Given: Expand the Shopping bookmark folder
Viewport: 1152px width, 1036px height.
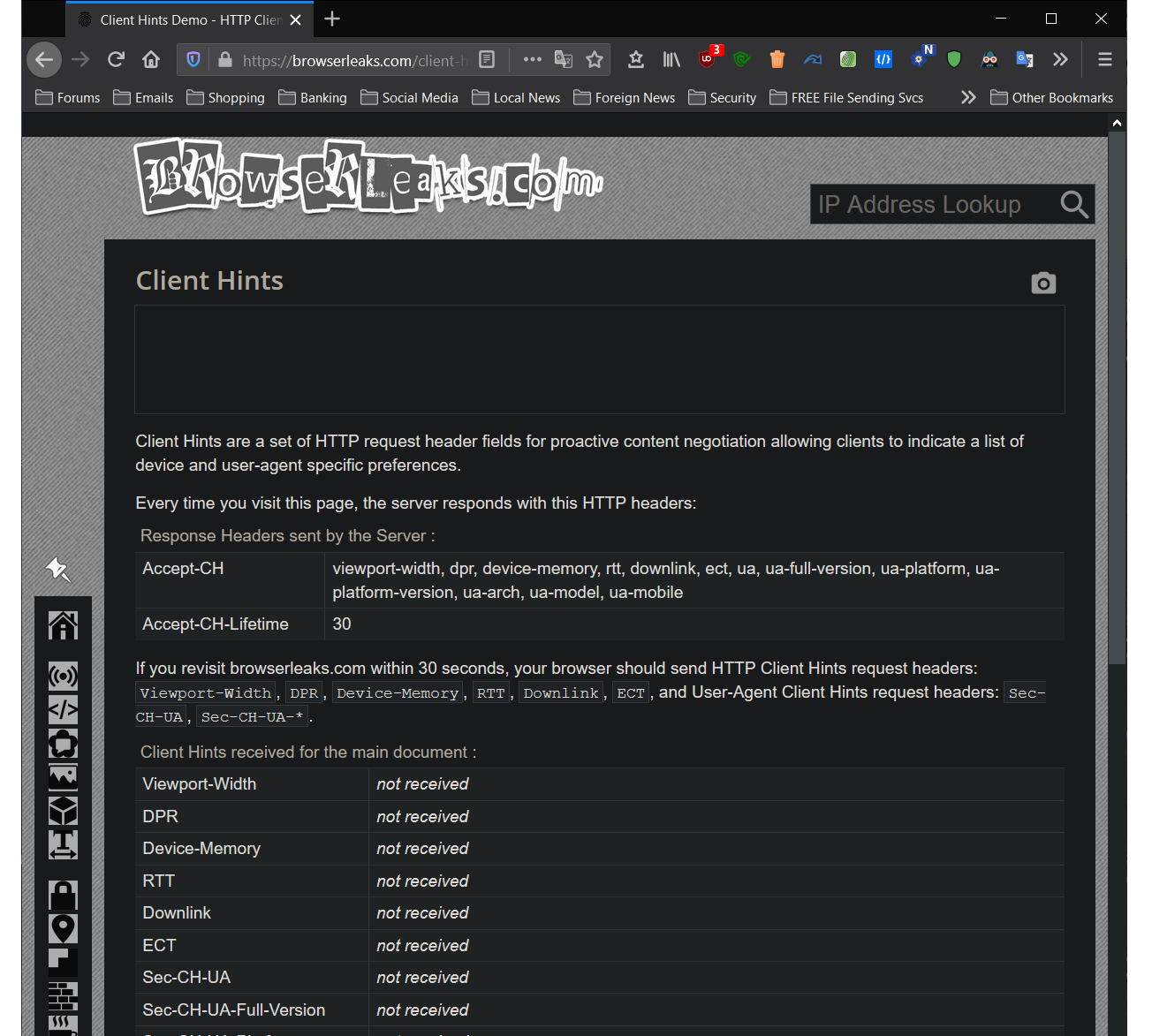Looking at the screenshot, I should click(226, 98).
